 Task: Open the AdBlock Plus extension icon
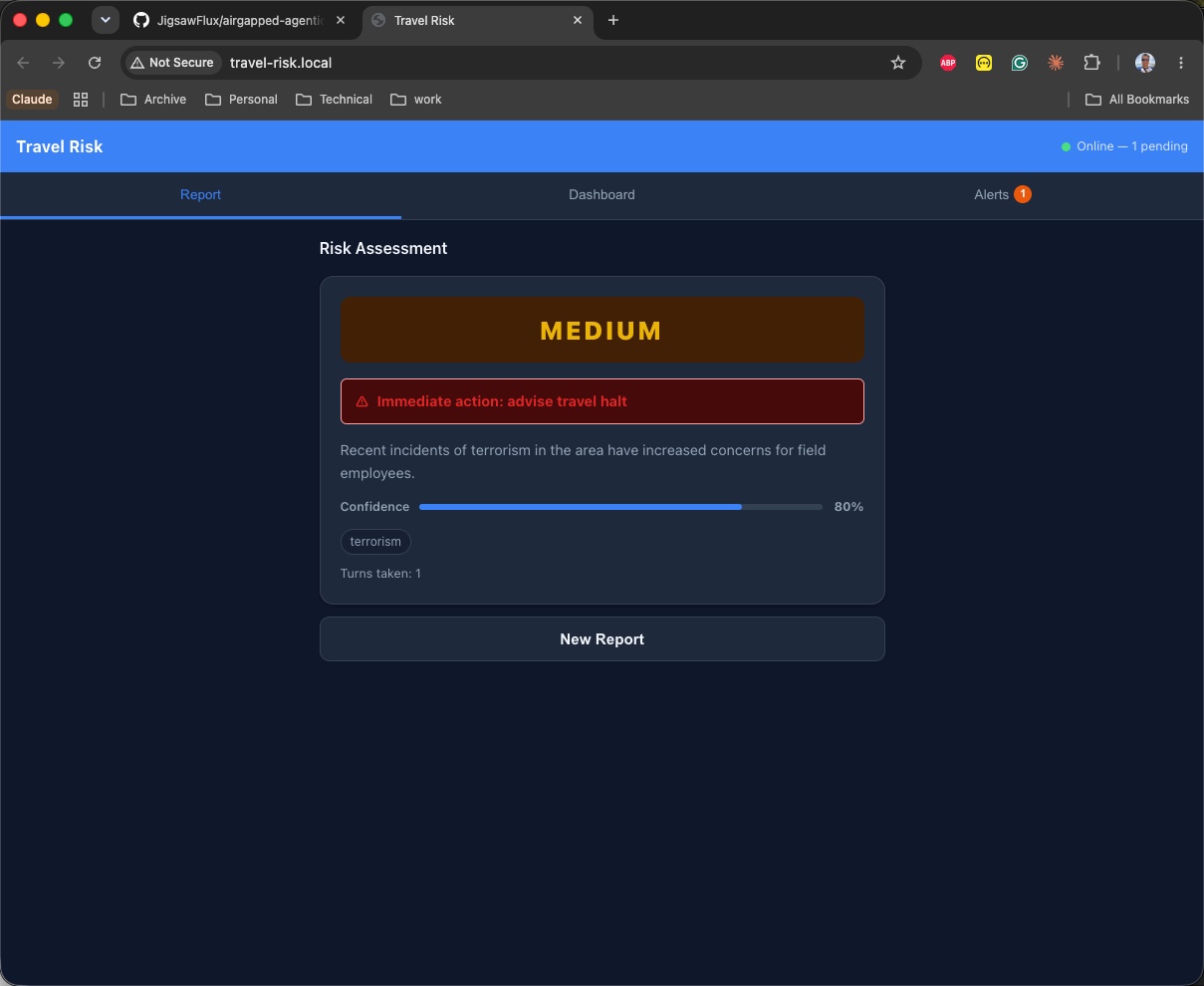(948, 63)
